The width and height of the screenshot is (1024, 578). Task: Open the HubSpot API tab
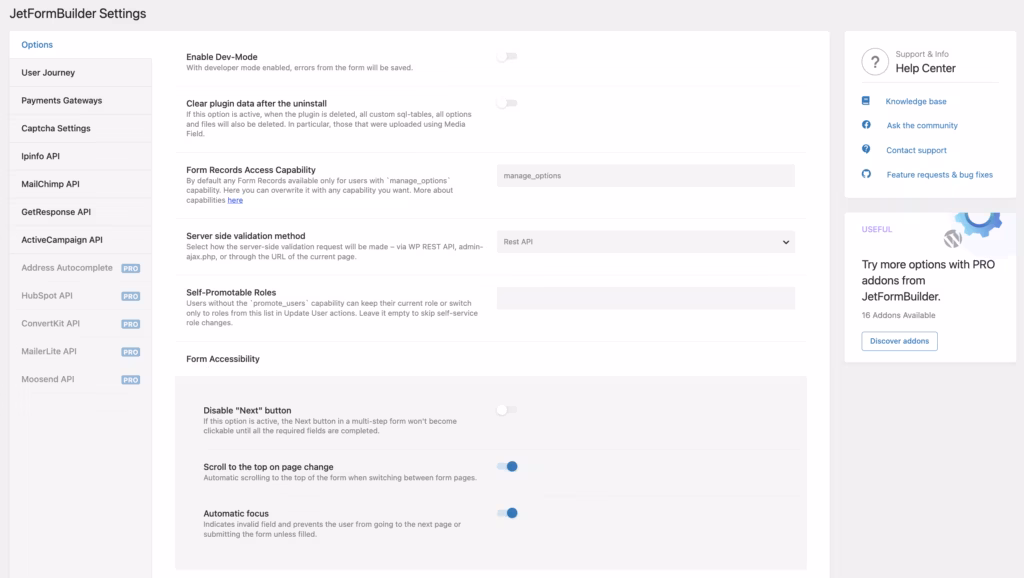tap(80, 296)
